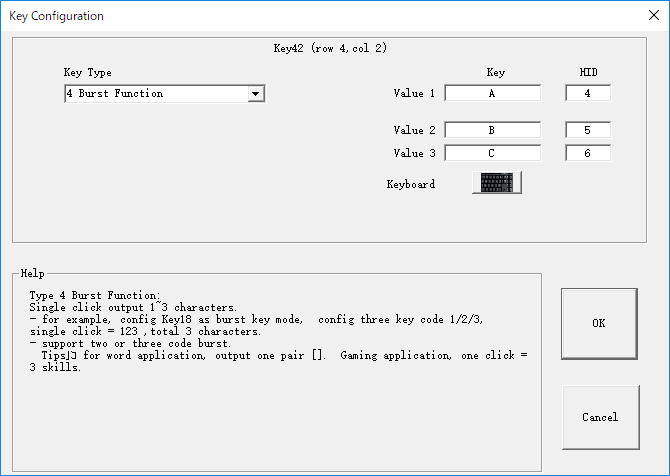Viewport: 670px width, 476px height.
Task: Click the Value 1 Key field
Action: (492, 93)
